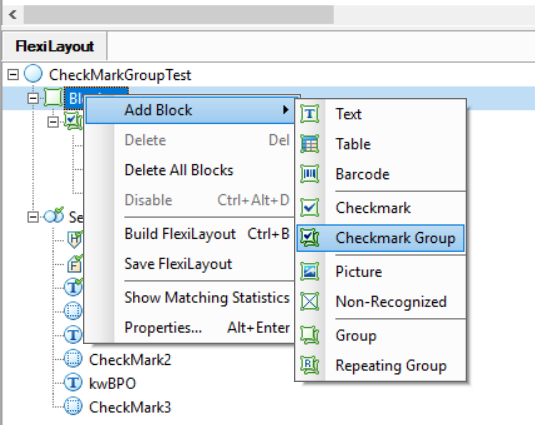Click the Table block icon

click(309, 144)
